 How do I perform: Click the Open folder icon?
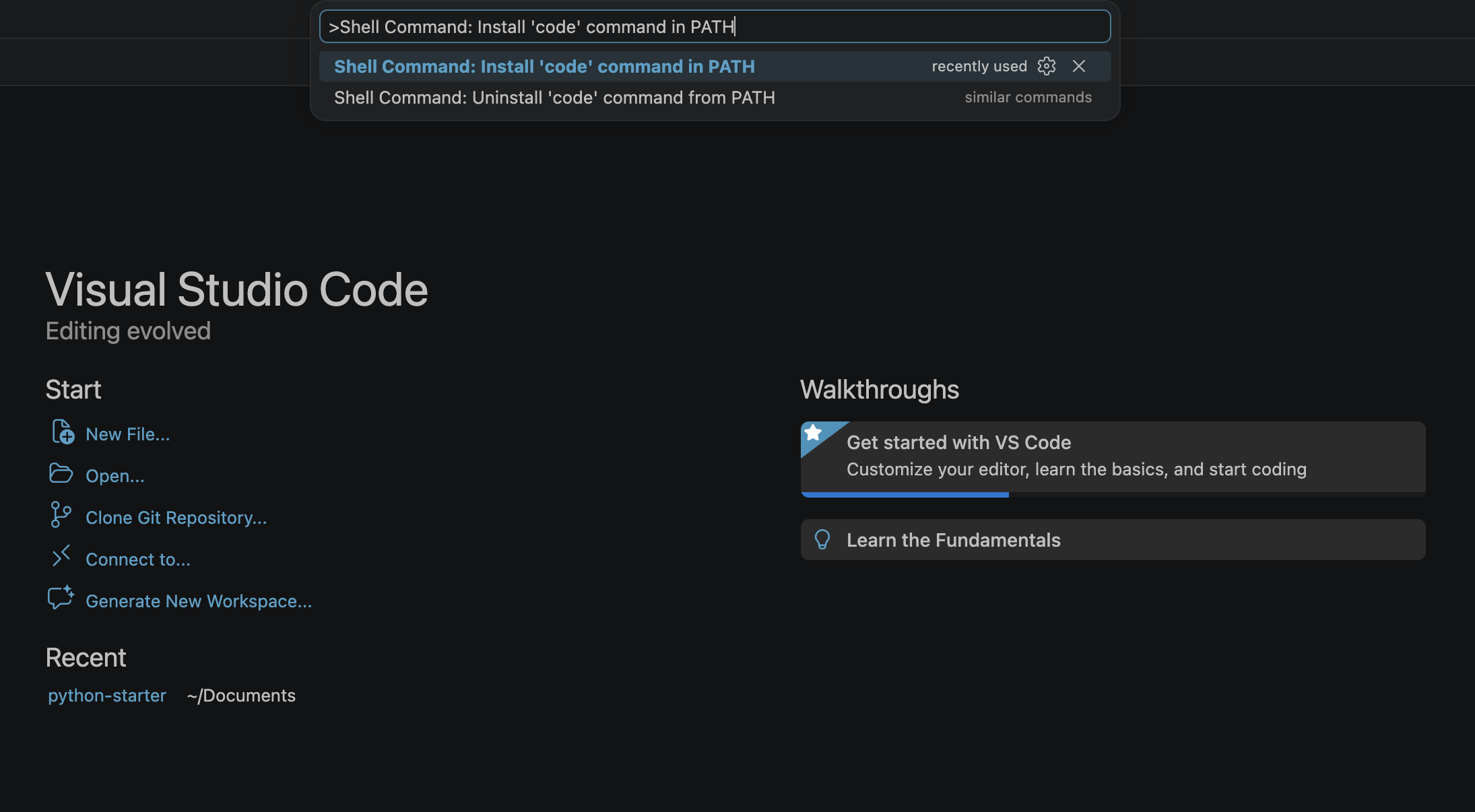61,473
